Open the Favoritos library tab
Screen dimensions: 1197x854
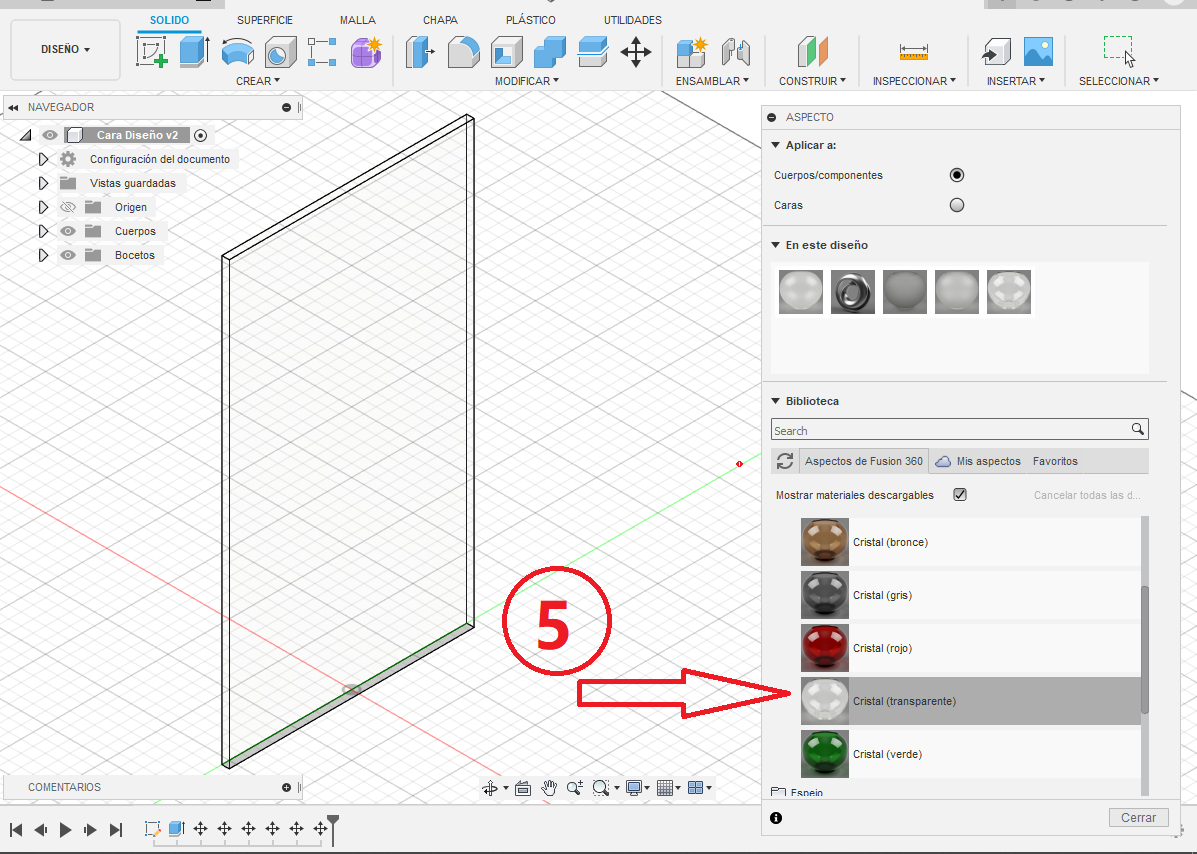coord(1055,461)
